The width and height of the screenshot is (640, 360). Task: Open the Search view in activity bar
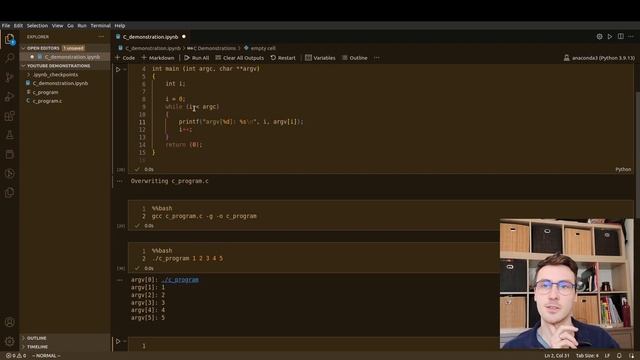[x=9, y=58]
